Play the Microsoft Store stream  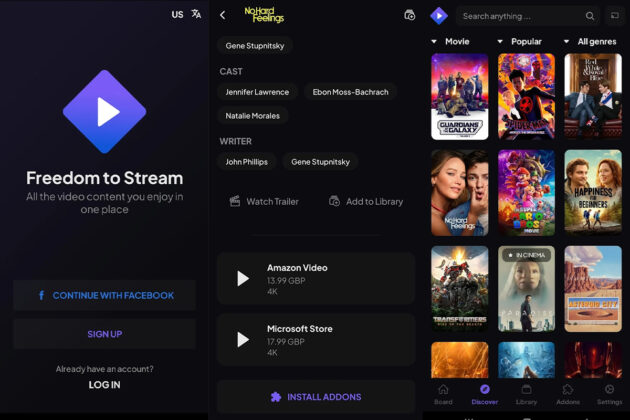pyautogui.click(x=243, y=340)
